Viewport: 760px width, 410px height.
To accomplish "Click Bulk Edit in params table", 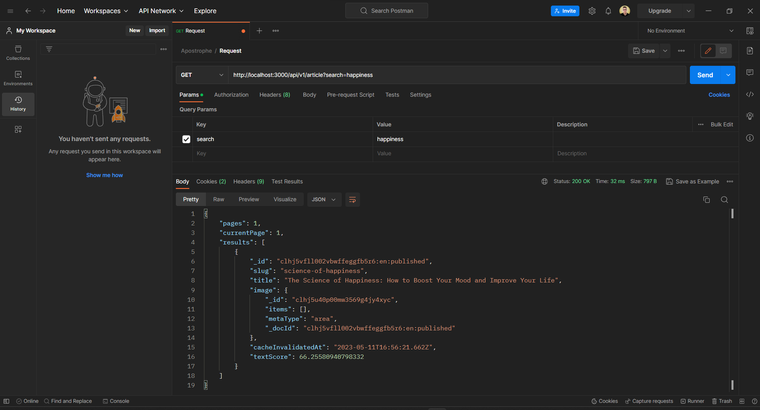I will point(721,125).
